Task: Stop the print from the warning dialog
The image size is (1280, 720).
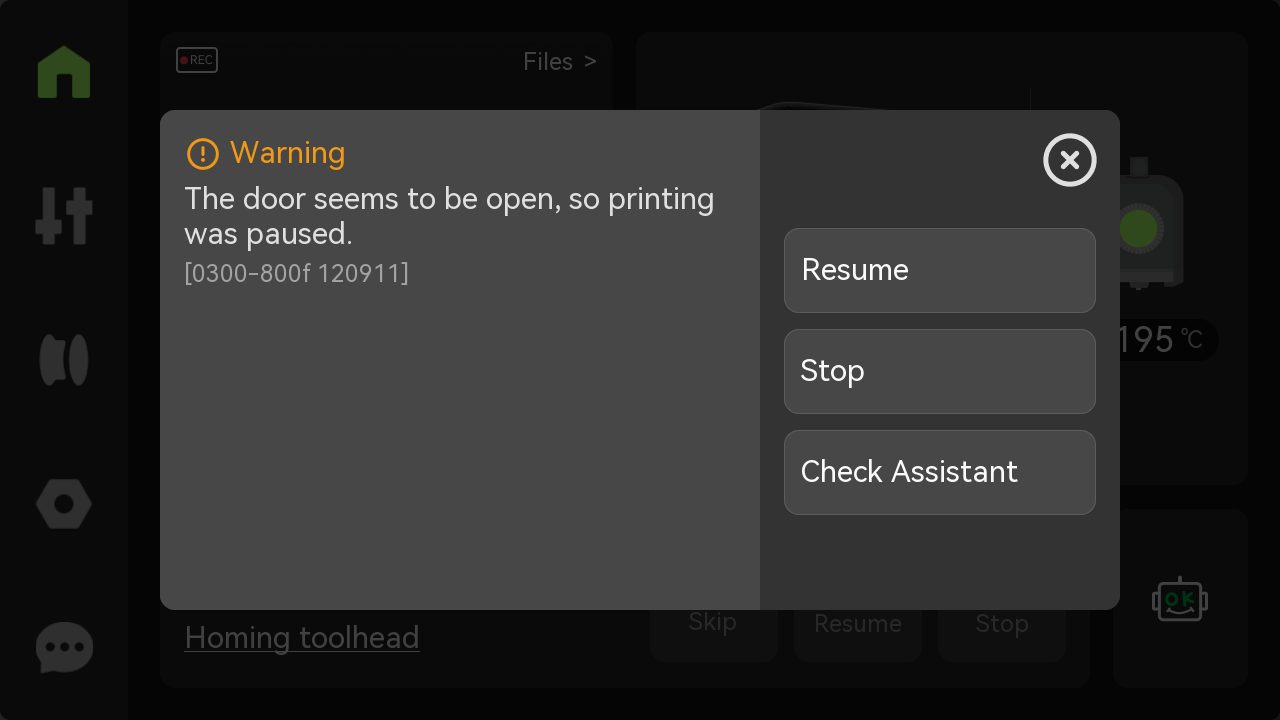Action: point(940,371)
